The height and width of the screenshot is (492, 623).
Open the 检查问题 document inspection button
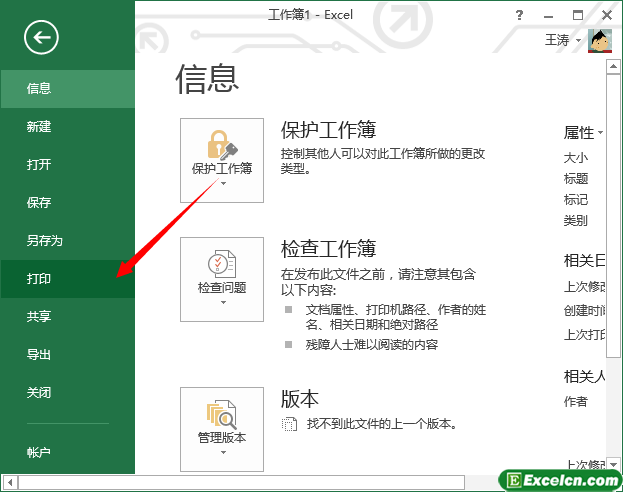tap(222, 279)
